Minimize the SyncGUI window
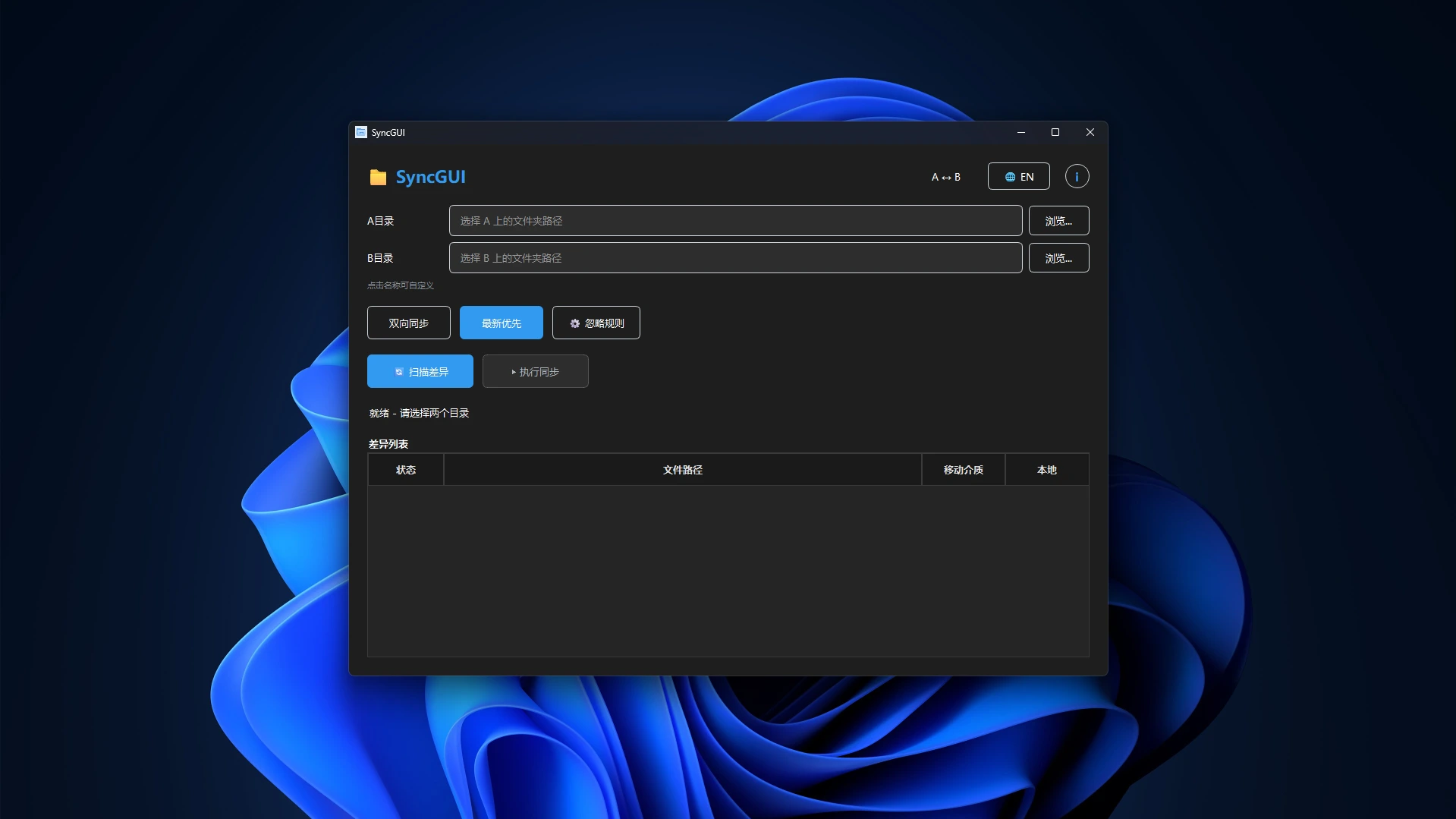 tap(1021, 132)
